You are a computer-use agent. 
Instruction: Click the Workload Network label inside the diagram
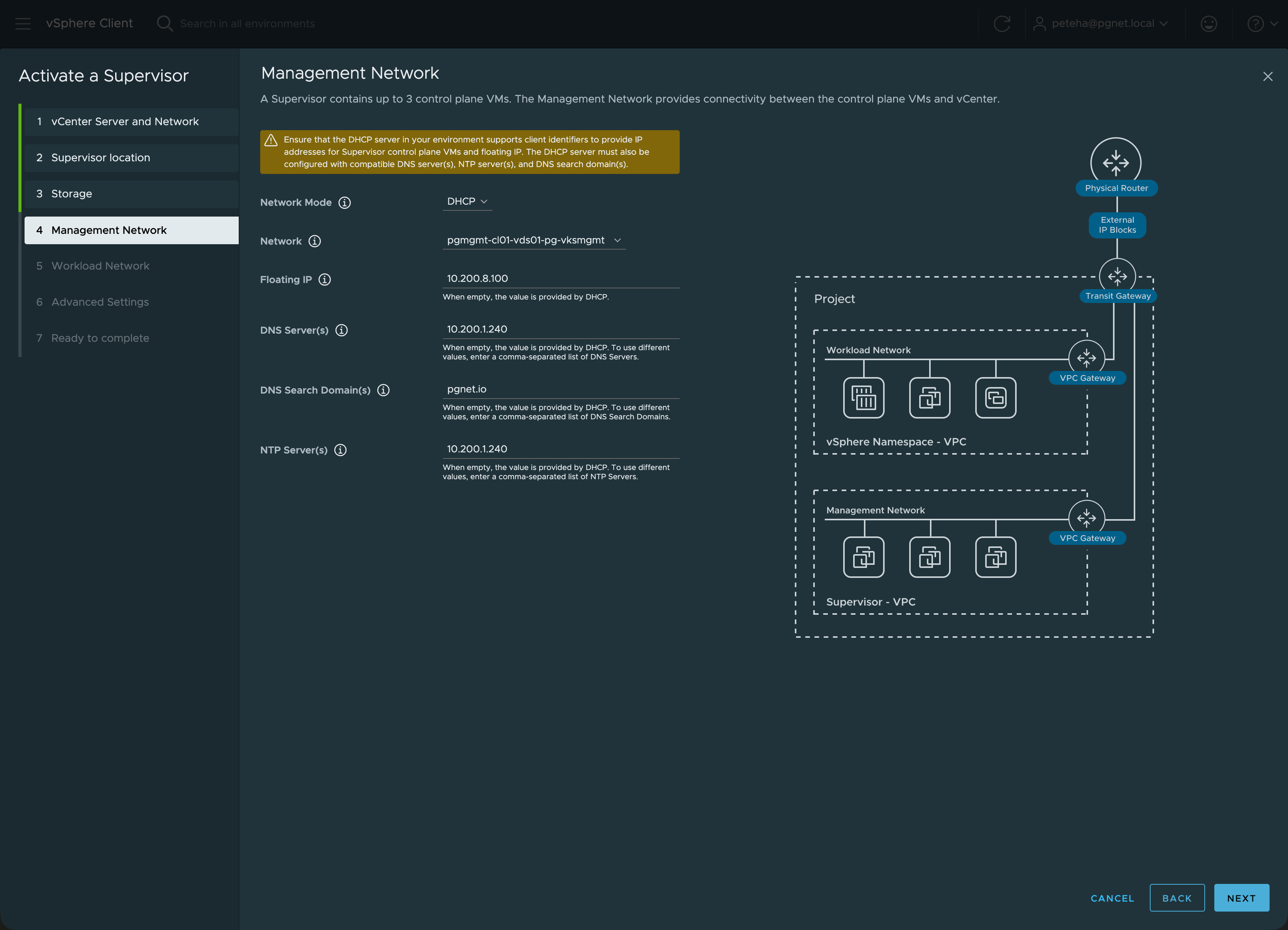868,351
